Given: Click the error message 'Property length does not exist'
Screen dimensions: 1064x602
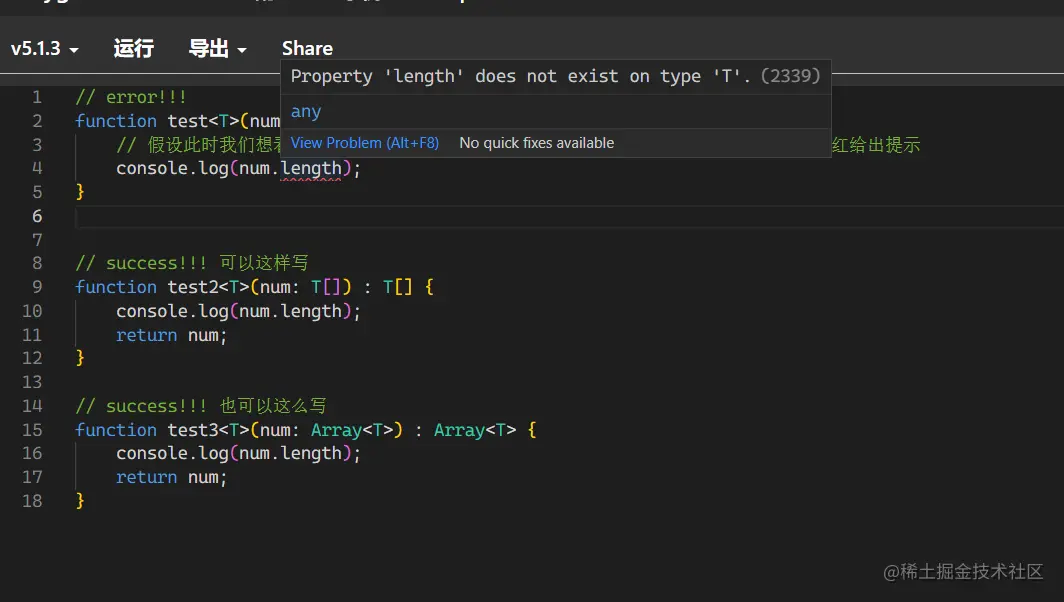Looking at the screenshot, I should 555,76.
